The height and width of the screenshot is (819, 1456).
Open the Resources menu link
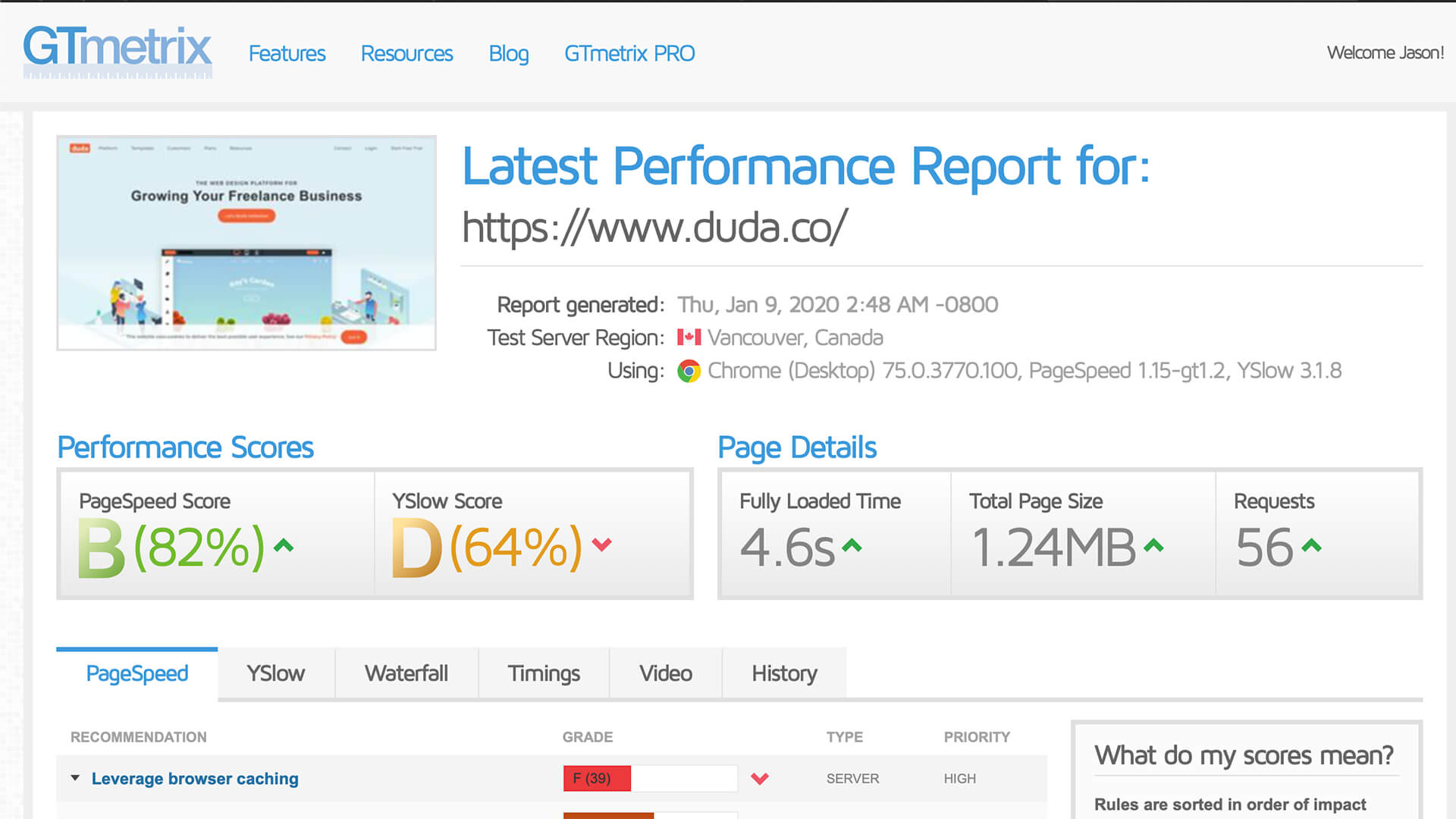pyautogui.click(x=406, y=54)
